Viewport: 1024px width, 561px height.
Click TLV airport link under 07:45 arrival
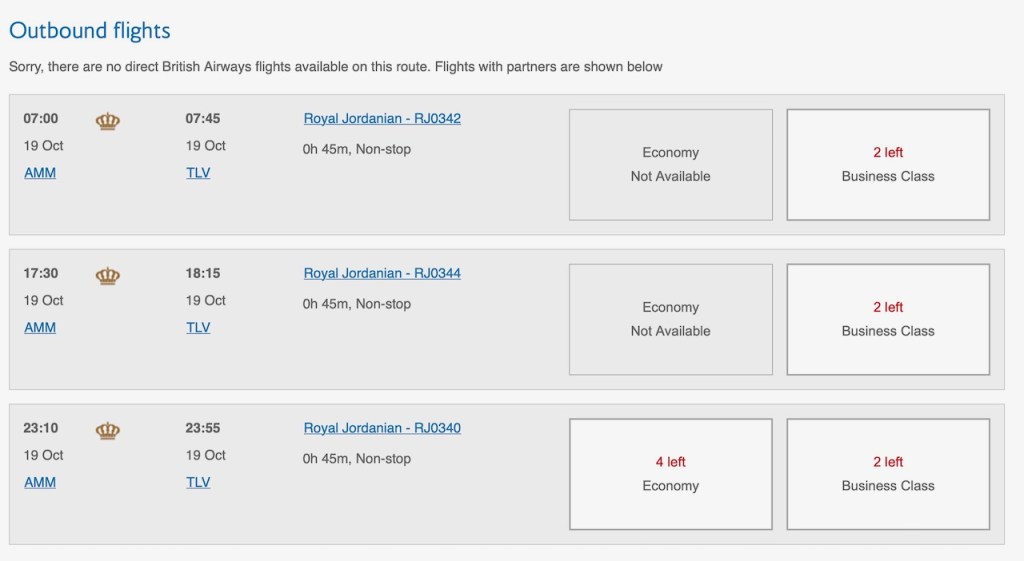pos(198,173)
